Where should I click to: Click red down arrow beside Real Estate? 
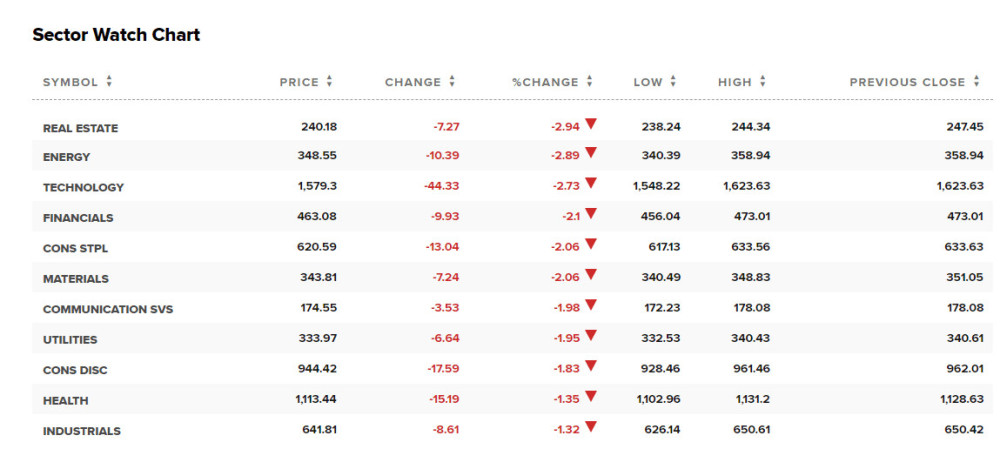[591, 124]
